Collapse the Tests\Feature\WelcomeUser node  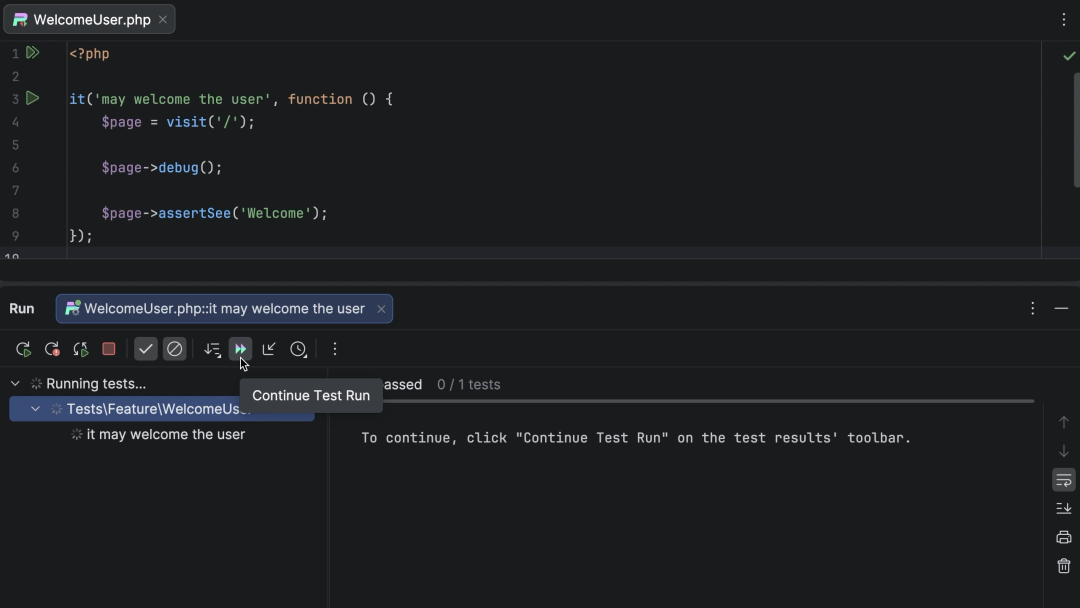pos(35,409)
